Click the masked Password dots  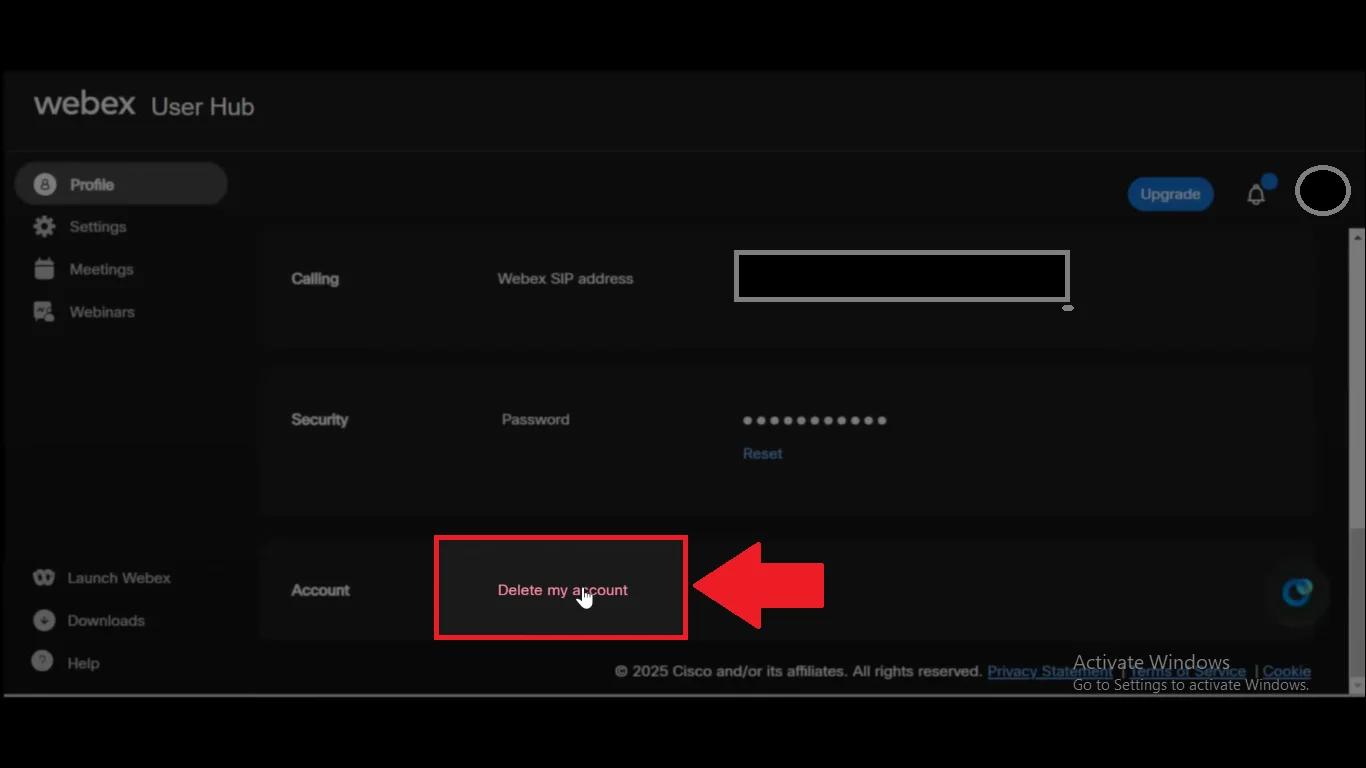pos(814,420)
